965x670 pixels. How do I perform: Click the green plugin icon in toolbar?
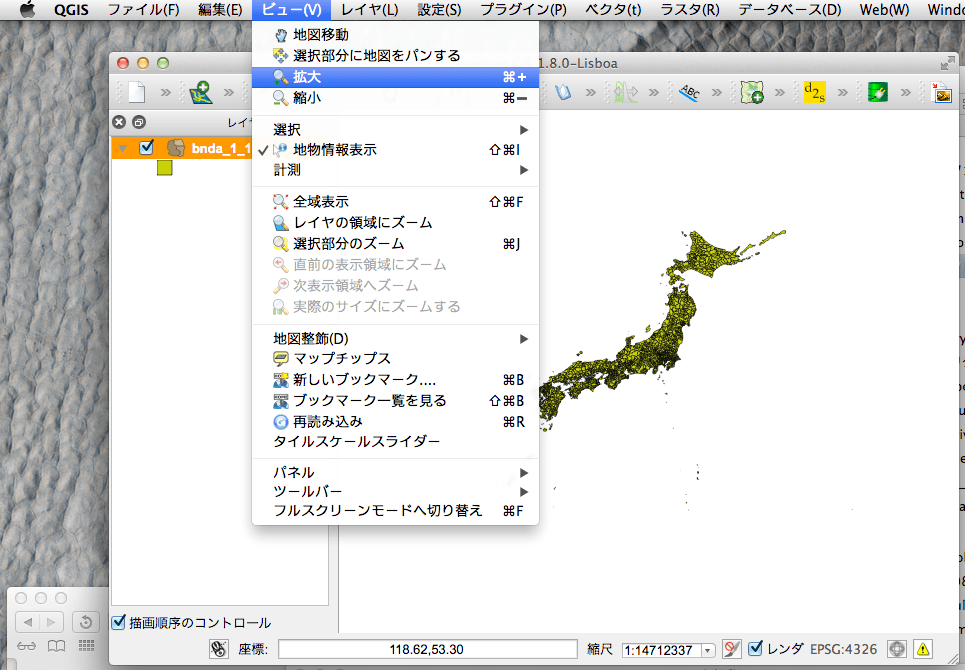coord(878,93)
